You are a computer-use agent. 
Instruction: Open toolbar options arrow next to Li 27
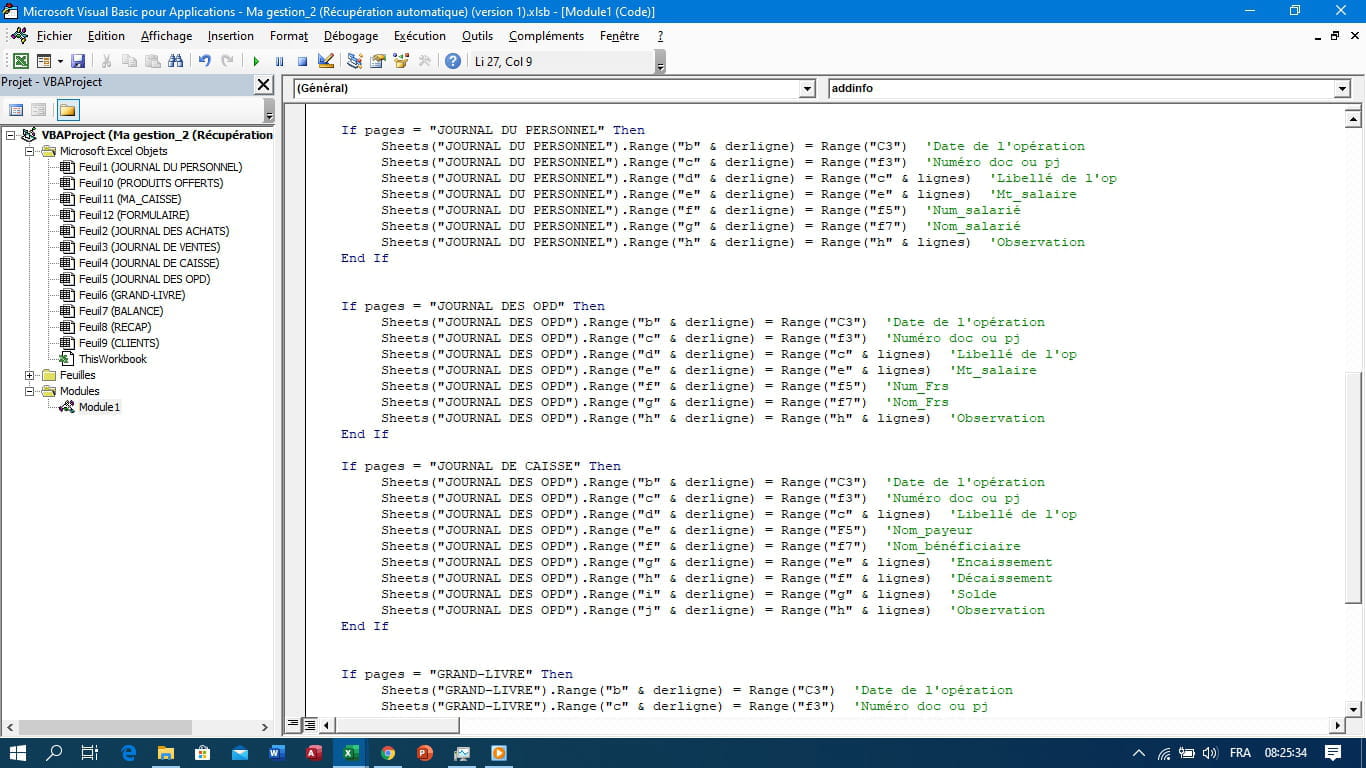point(660,63)
